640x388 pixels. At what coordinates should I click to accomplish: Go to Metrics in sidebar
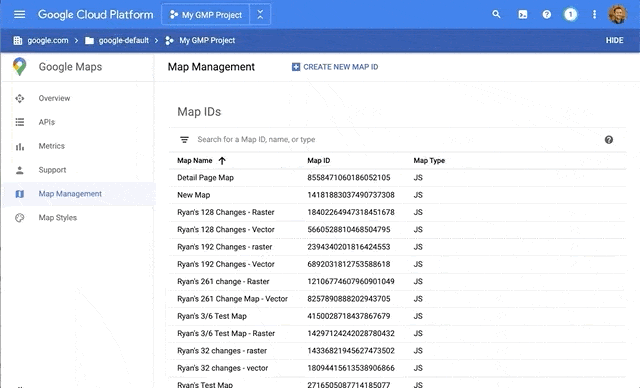pyautogui.click(x=51, y=146)
